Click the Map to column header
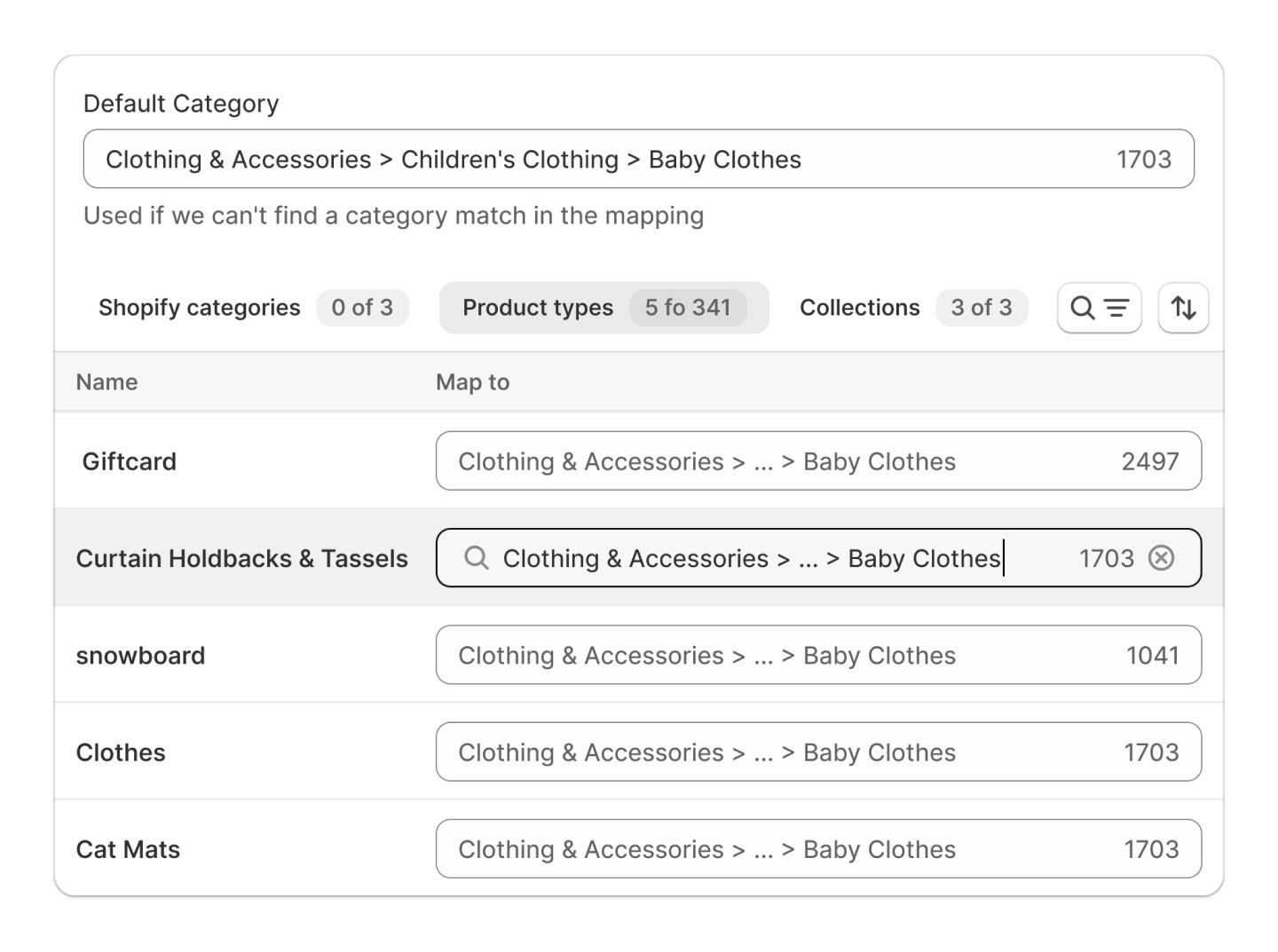Image resolution: width=1278 pixels, height=952 pixels. click(x=472, y=382)
